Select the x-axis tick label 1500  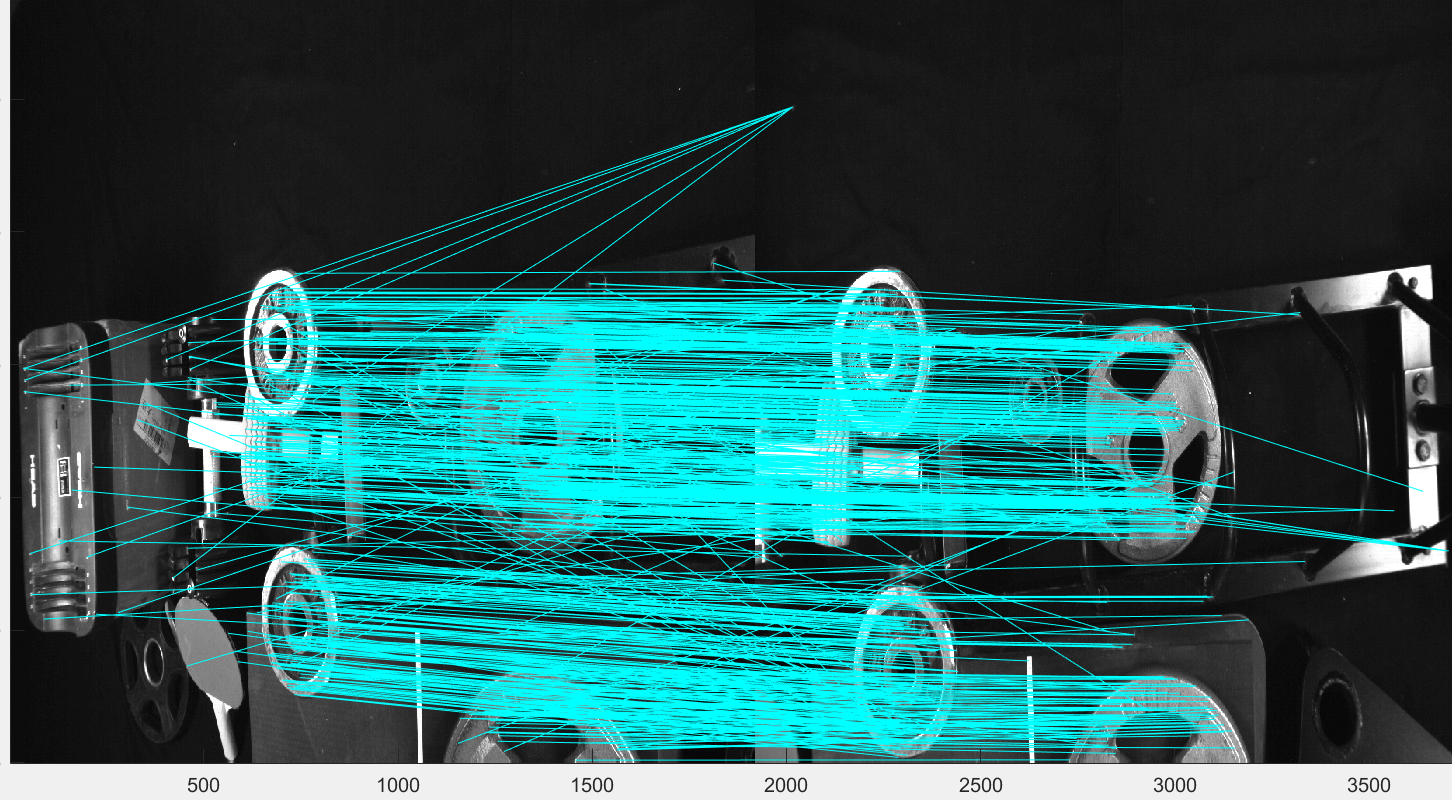coord(592,785)
